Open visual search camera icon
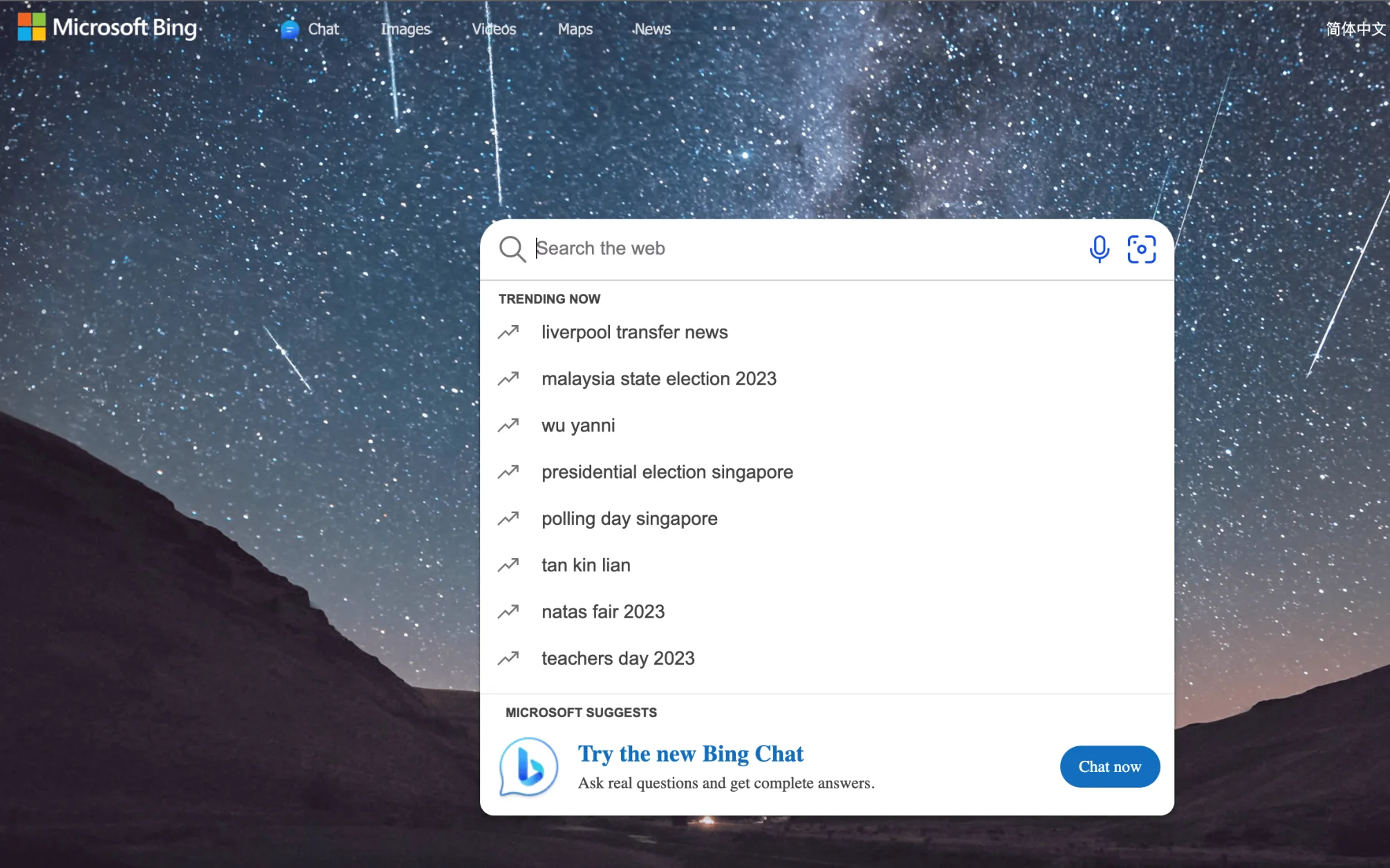 click(x=1141, y=249)
